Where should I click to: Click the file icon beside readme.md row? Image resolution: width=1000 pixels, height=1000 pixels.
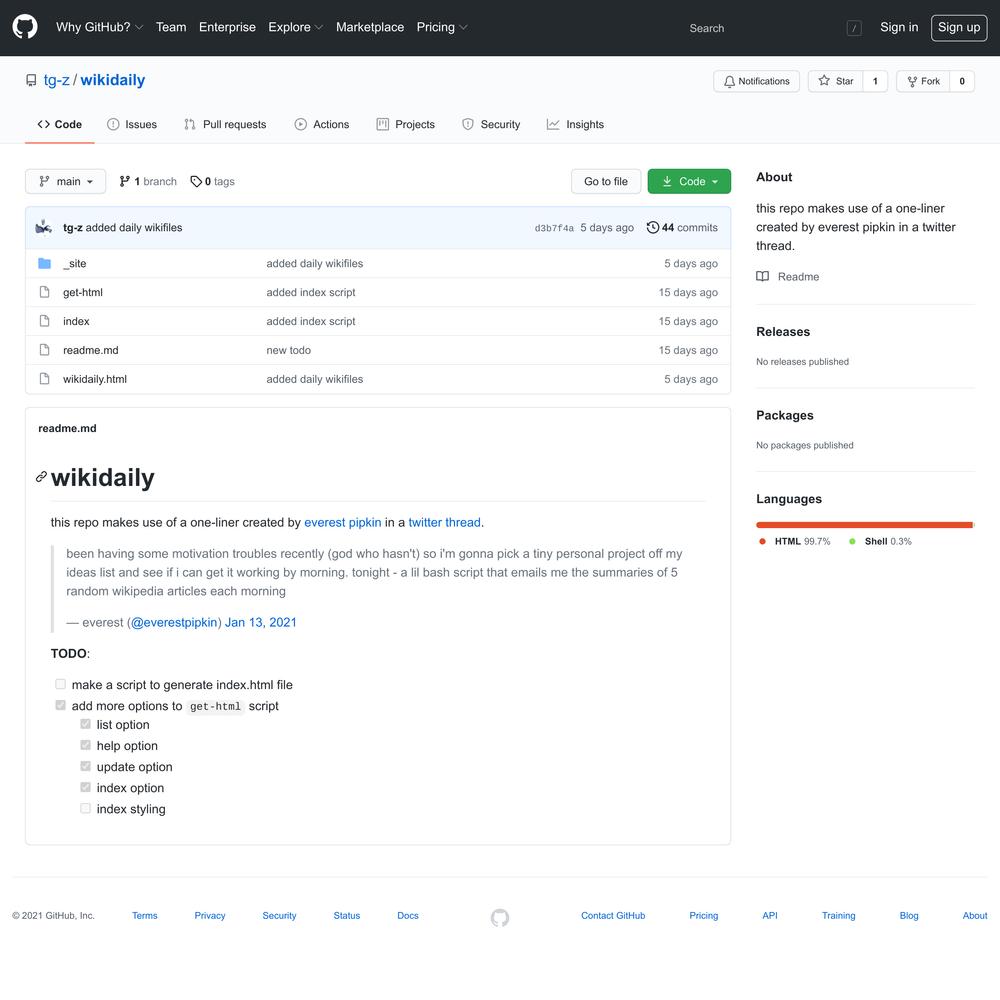pos(45,349)
